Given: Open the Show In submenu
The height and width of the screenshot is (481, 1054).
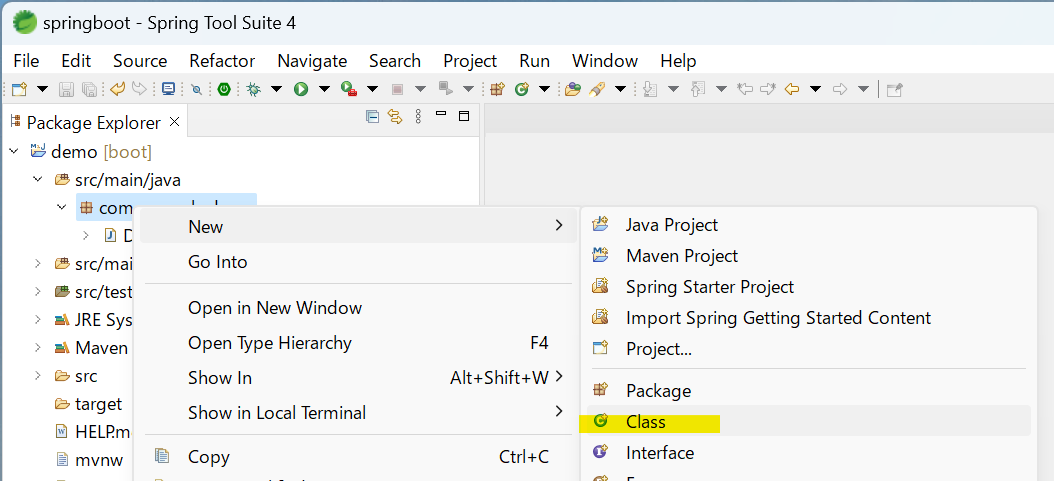Looking at the screenshot, I should click(x=358, y=378).
